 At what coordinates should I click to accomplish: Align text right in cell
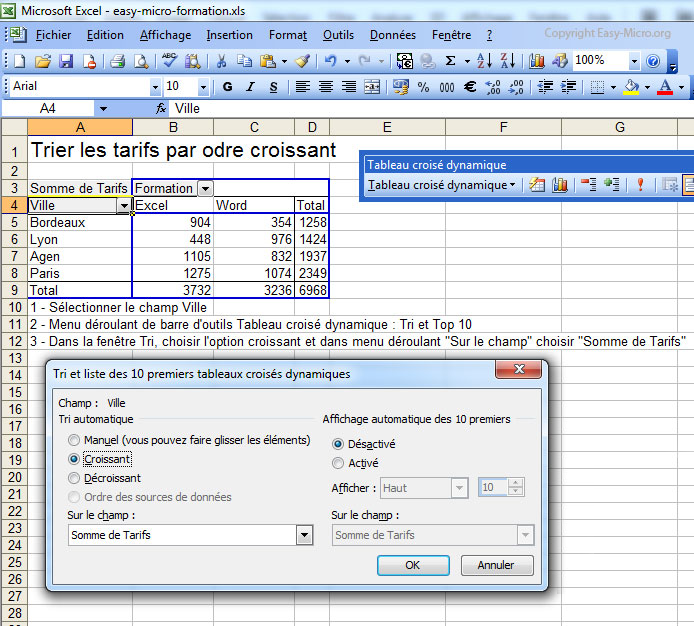point(349,87)
